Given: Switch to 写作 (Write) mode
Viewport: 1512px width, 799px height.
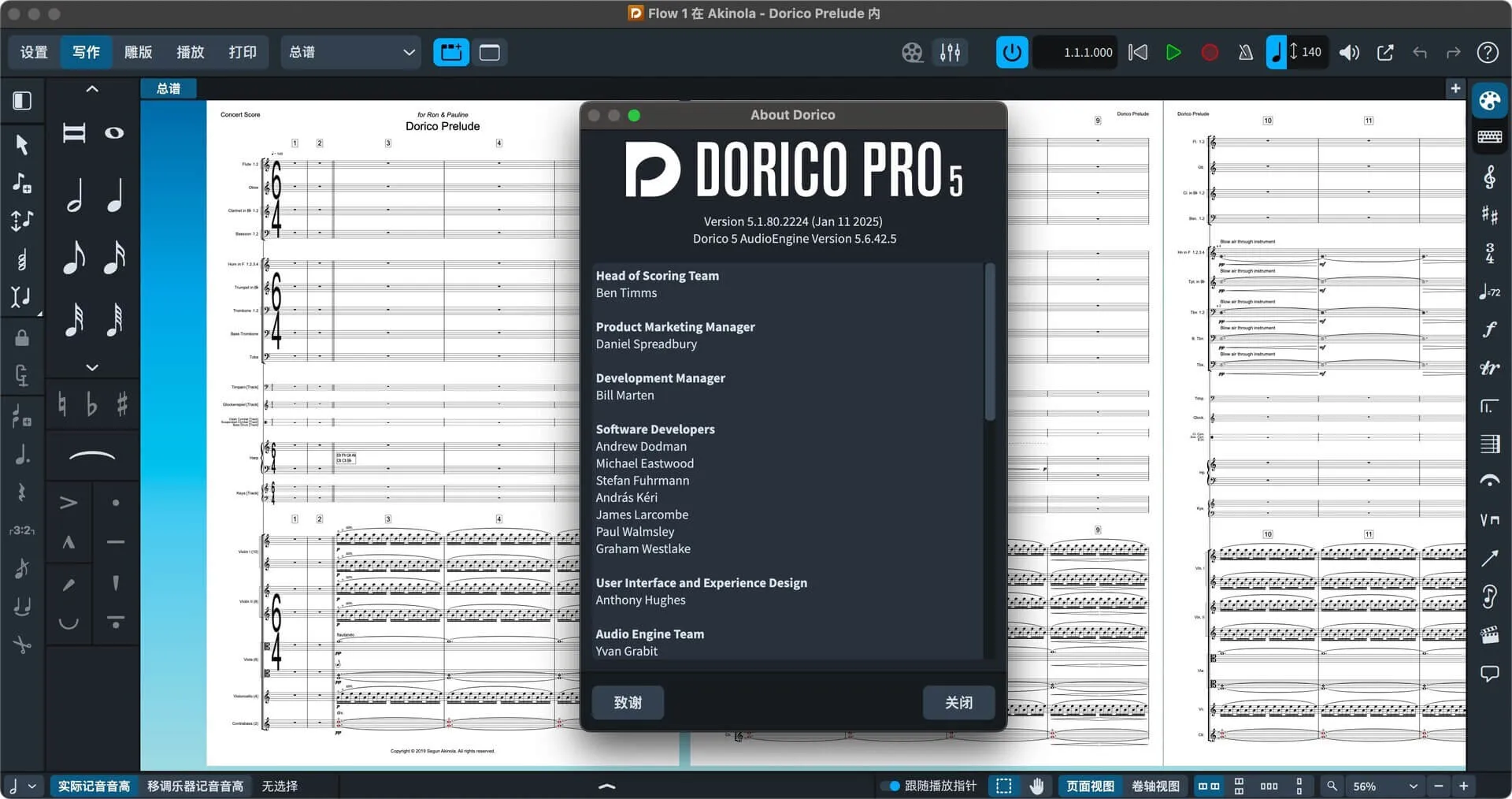Looking at the screenshot, I should click(86, 52).
